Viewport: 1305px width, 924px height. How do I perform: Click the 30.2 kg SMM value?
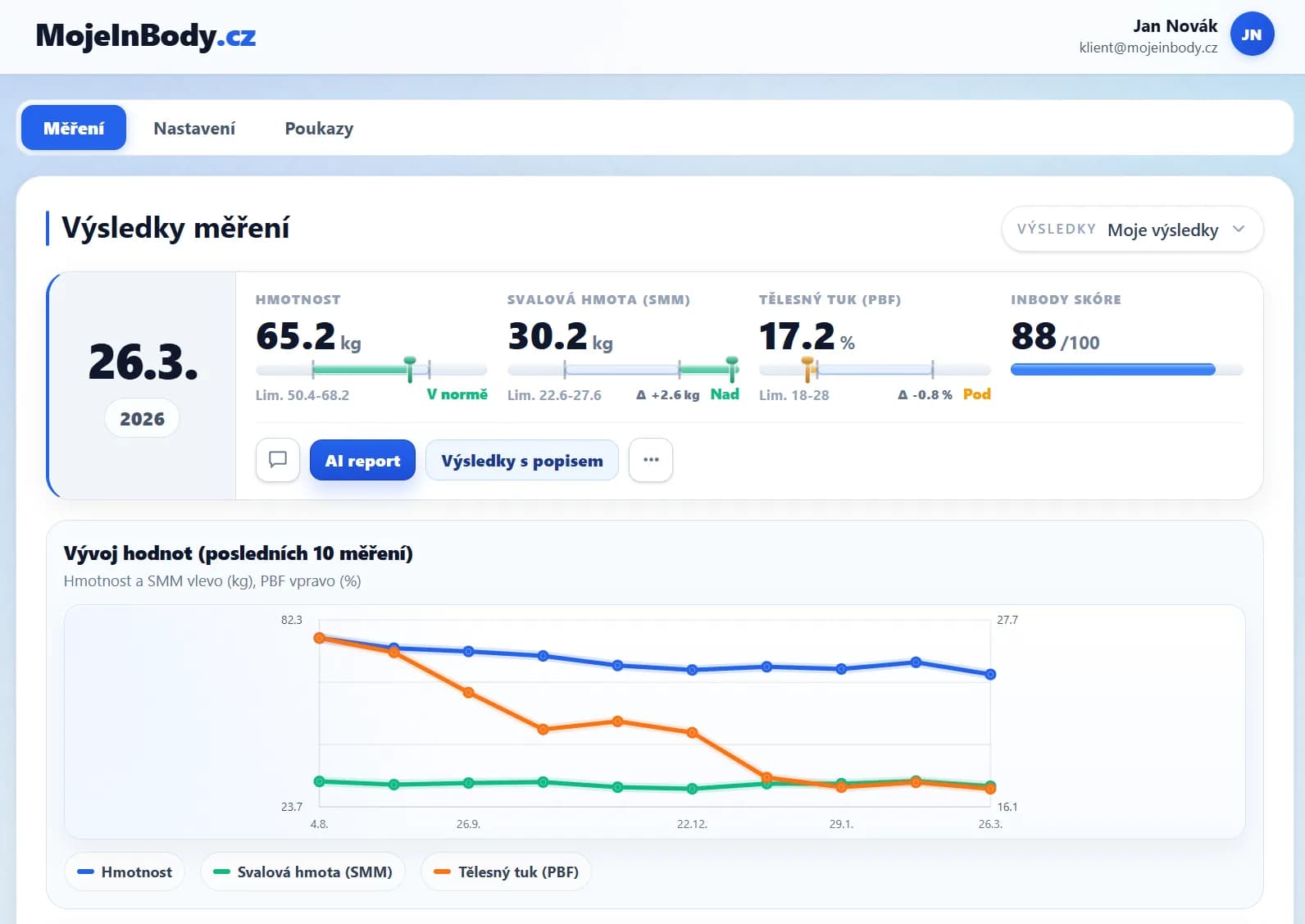pos(560,336)
